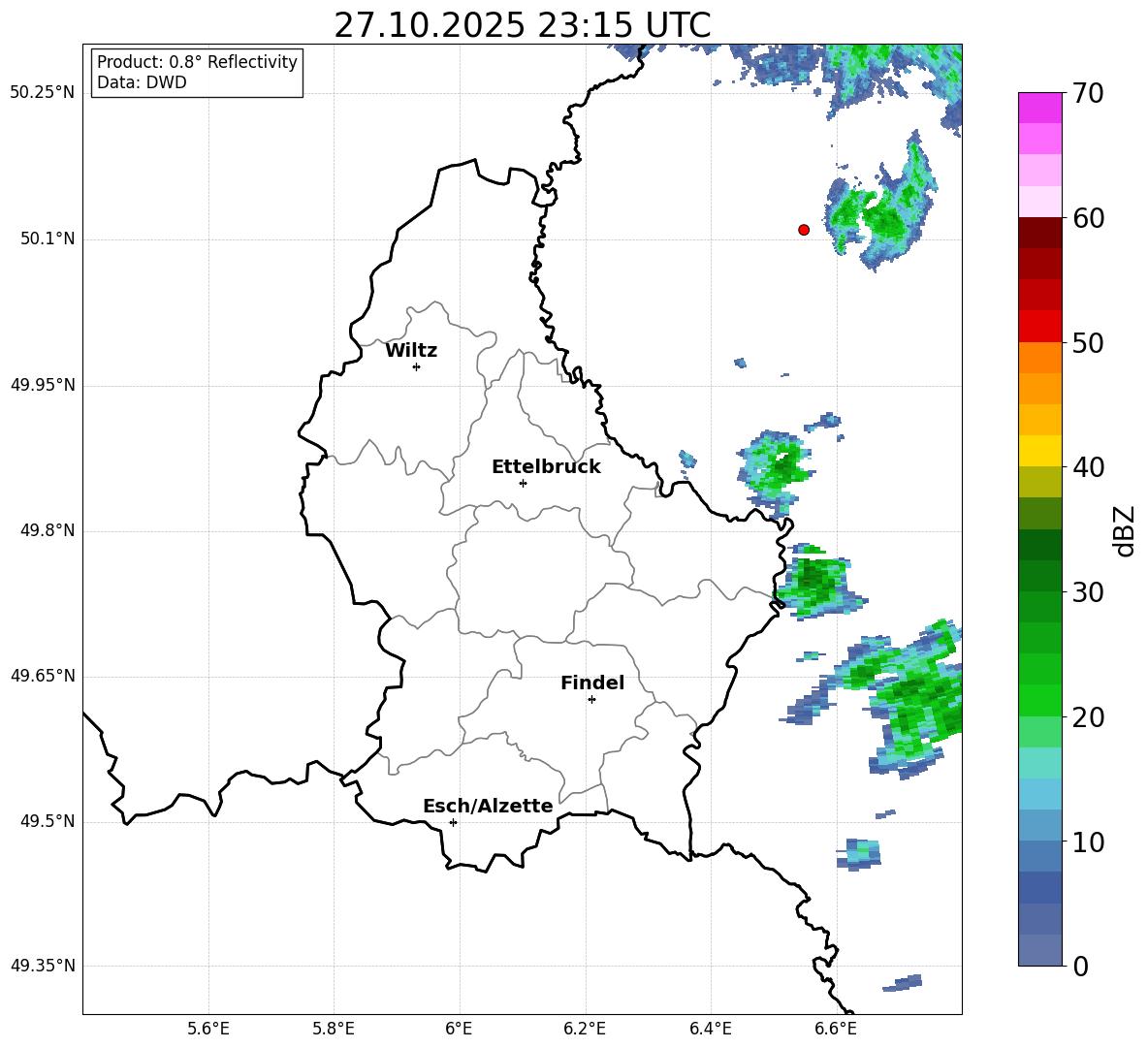Image resolution: width=1148 pixels, height=1048 pixels.
Task: Click the 10 tick label on colorbar
Action: [x=1088, y=842]
